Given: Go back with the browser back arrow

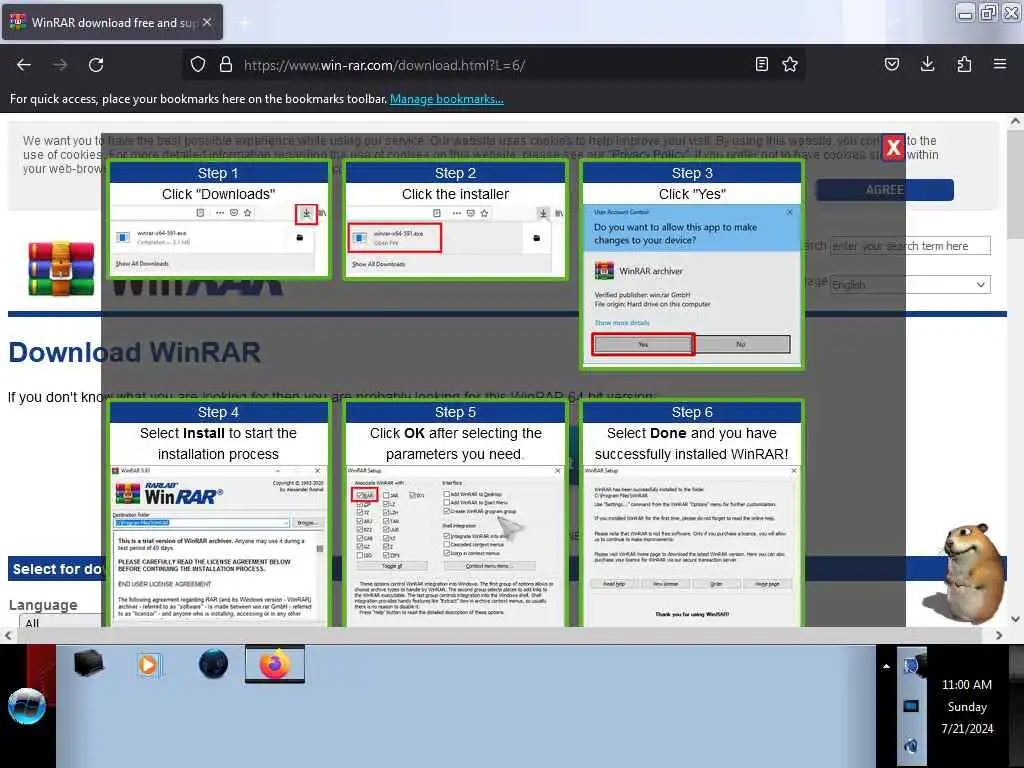Looking at the screenshot, I should click(24, 65).
